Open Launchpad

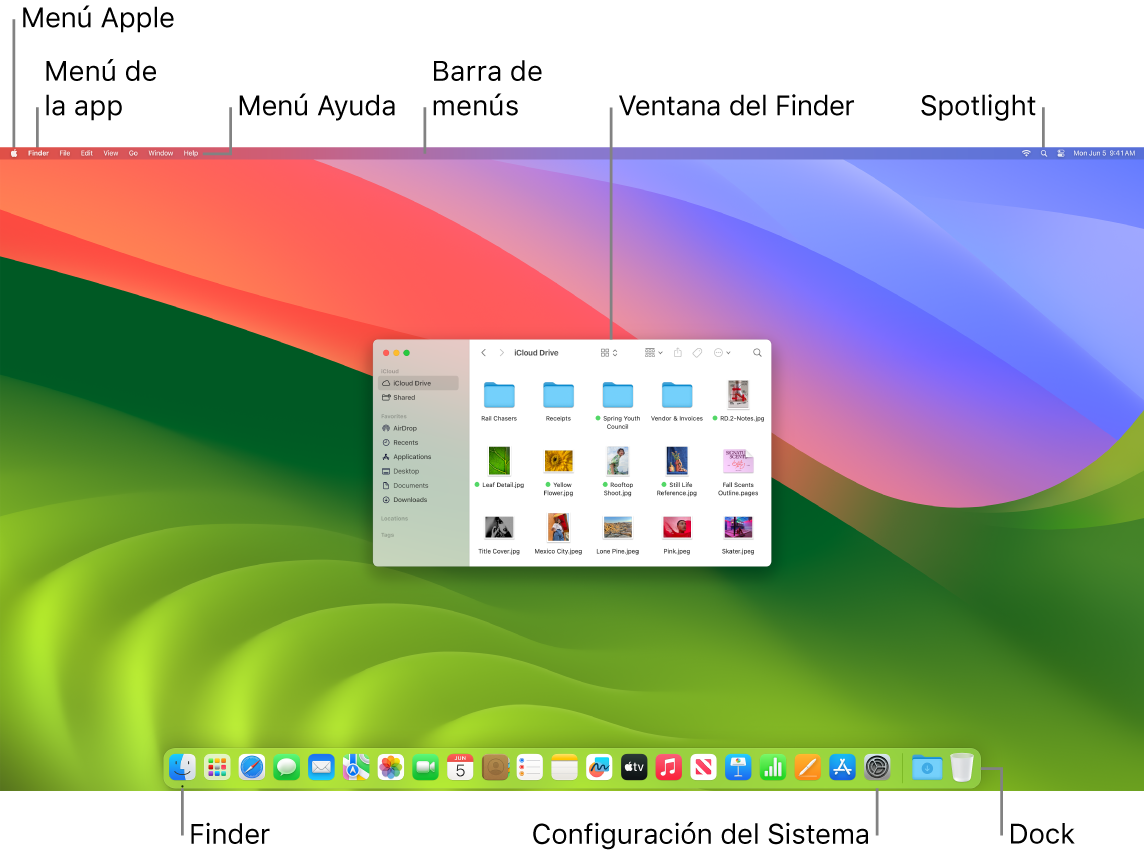point(218,768)
